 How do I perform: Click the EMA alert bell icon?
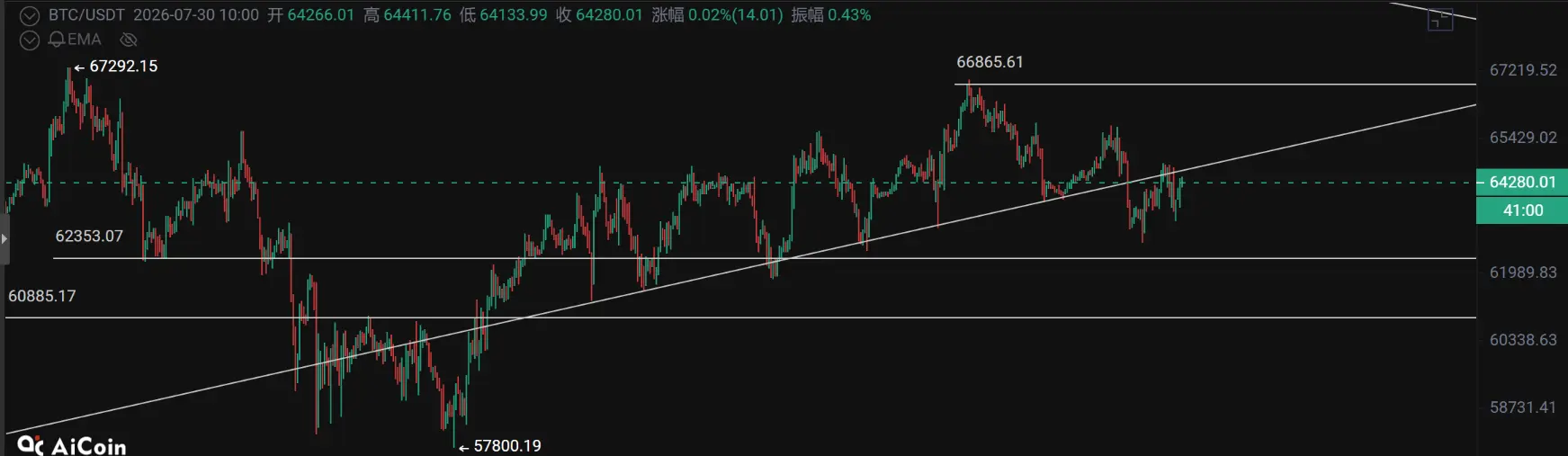pos(57,40)
